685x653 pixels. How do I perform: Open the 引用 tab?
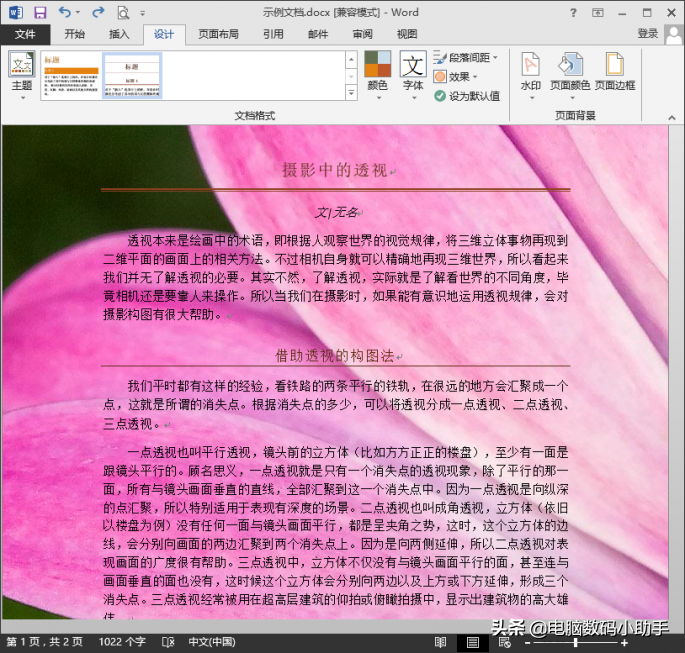tap(273, 34)
